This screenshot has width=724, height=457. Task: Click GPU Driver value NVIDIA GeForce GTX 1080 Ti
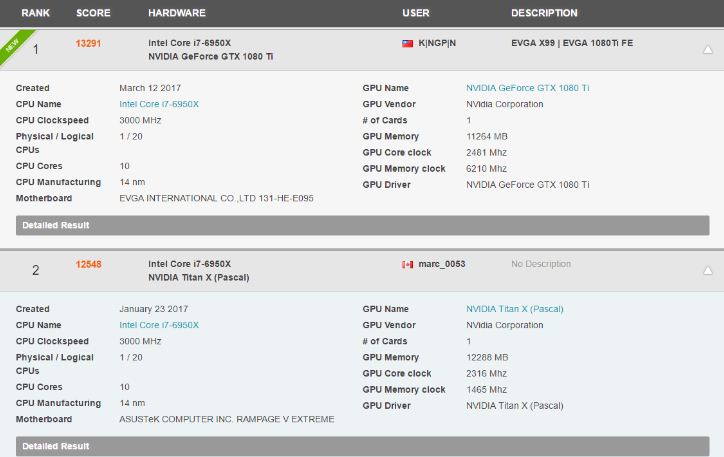click(x=527, y=185)
